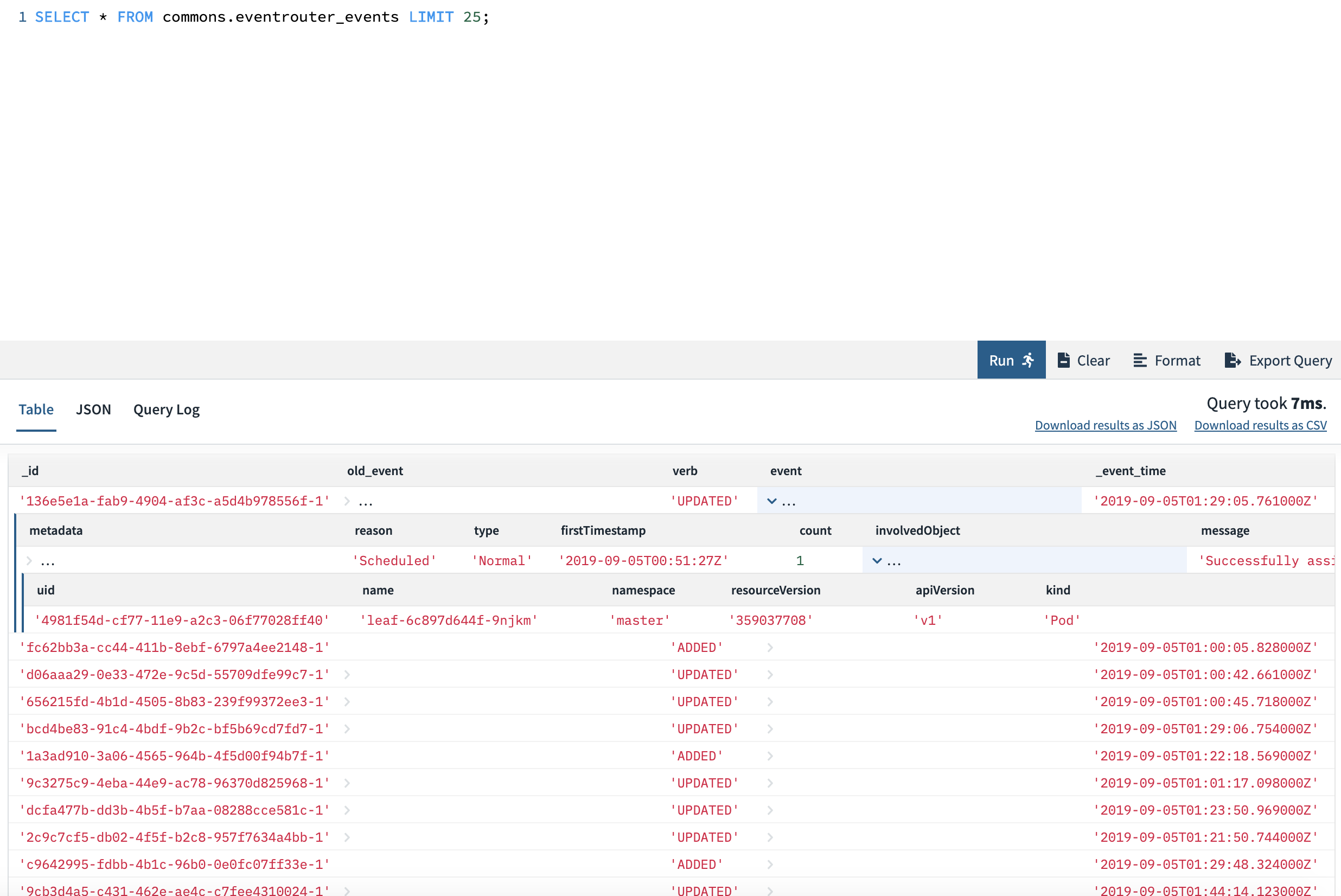
Task: Click the Export Query arrow icon
Action: 1233,360
